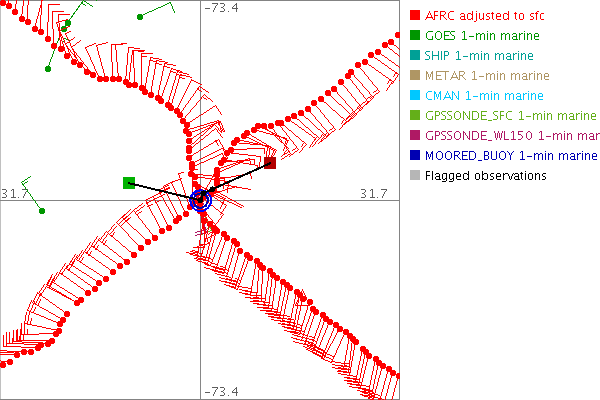600x400 pixels.
Task: Click the bottom -73.4 longitude label
Action: pyautogui.click(x=221, y=391)
